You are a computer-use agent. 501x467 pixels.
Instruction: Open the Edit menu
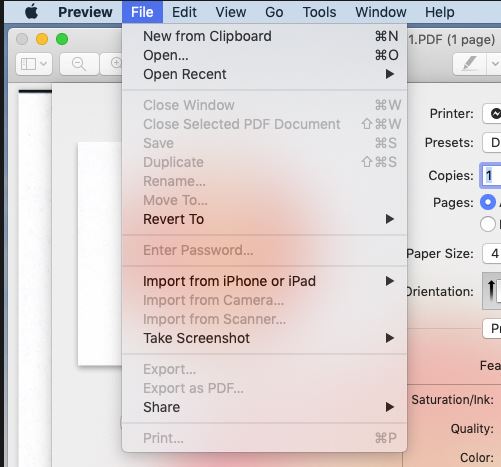tap(184, 12)
